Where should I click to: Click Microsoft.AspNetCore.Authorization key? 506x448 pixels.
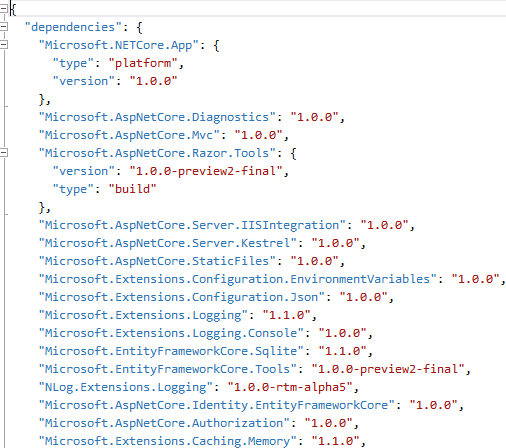coord(164,423)
